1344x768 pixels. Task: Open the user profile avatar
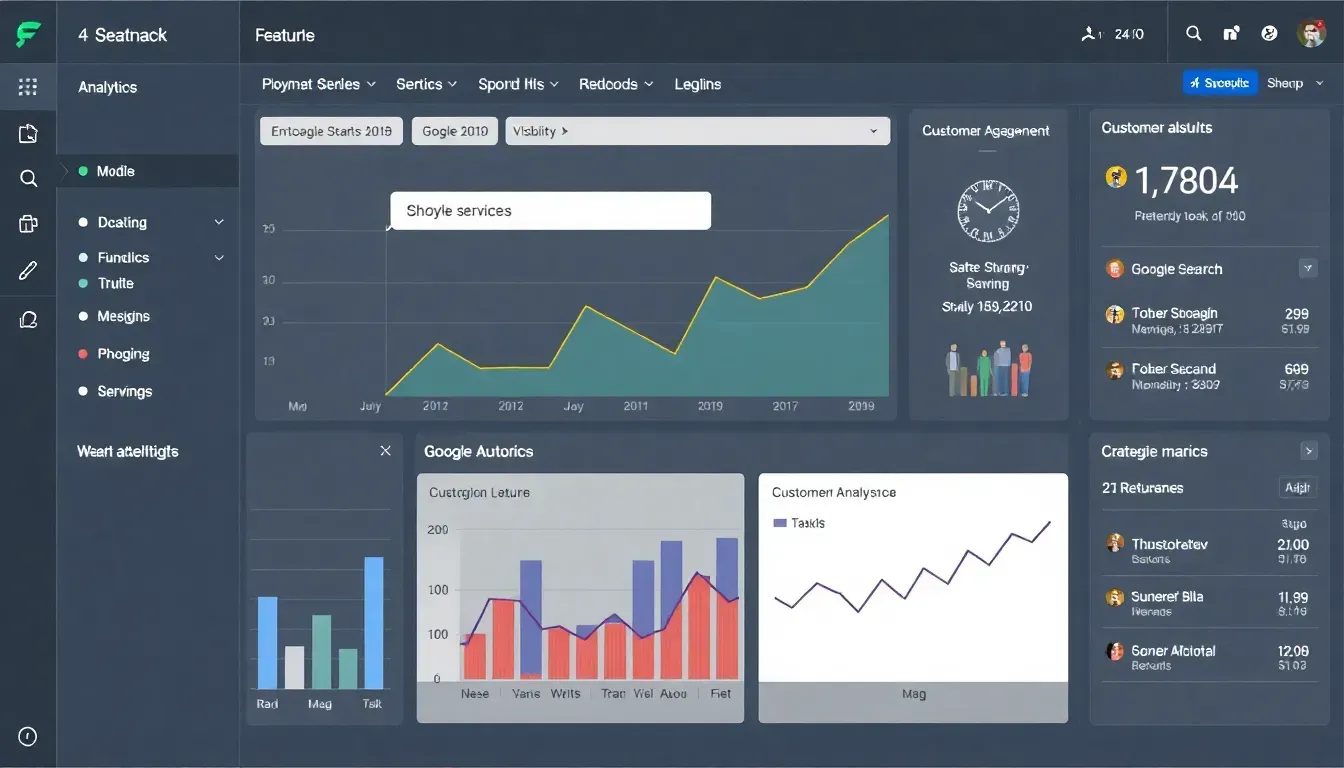(1311, 34)
